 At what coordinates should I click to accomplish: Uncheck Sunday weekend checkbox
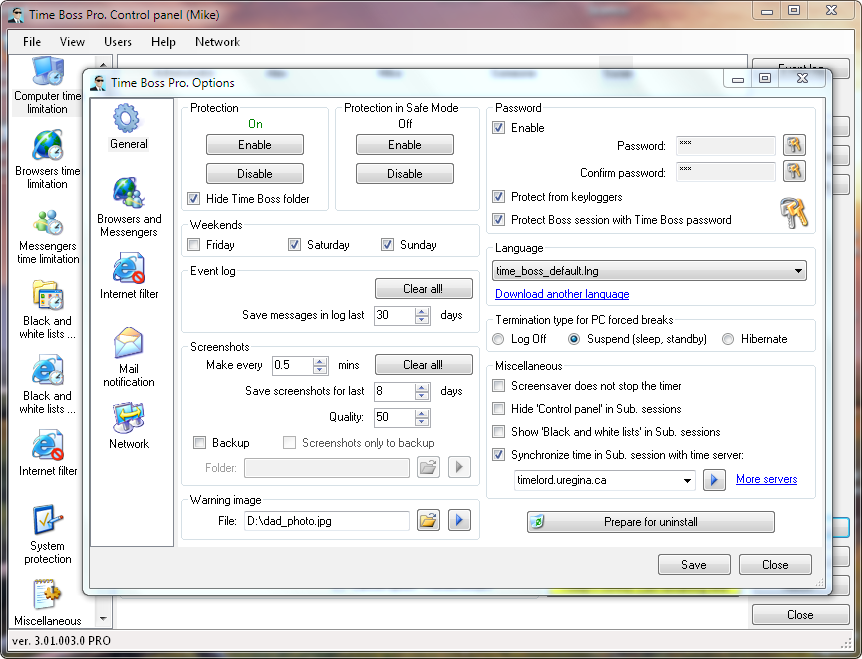pos(387,245)
